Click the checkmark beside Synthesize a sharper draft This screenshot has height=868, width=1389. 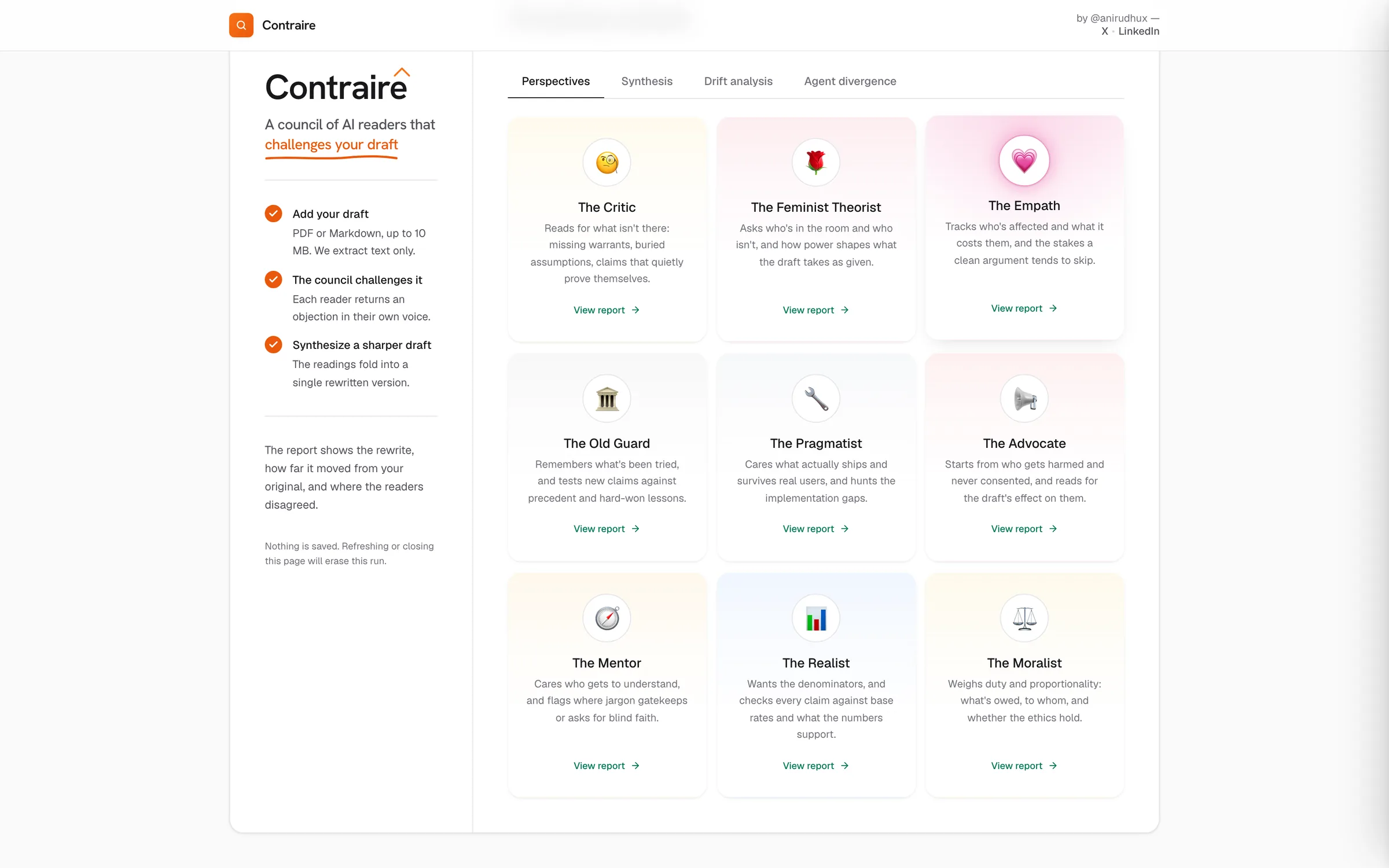[x=274, y=344]
